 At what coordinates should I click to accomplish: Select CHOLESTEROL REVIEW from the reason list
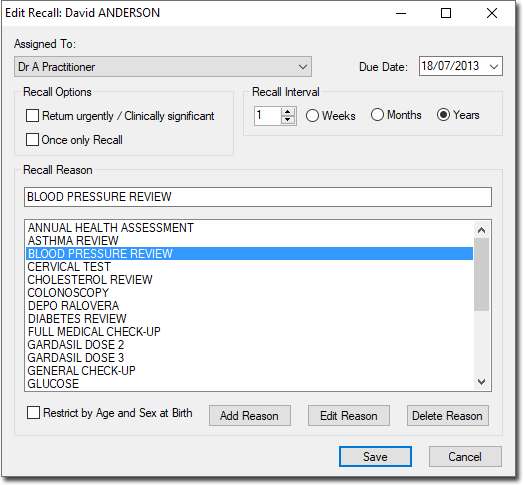pos(249,280)
